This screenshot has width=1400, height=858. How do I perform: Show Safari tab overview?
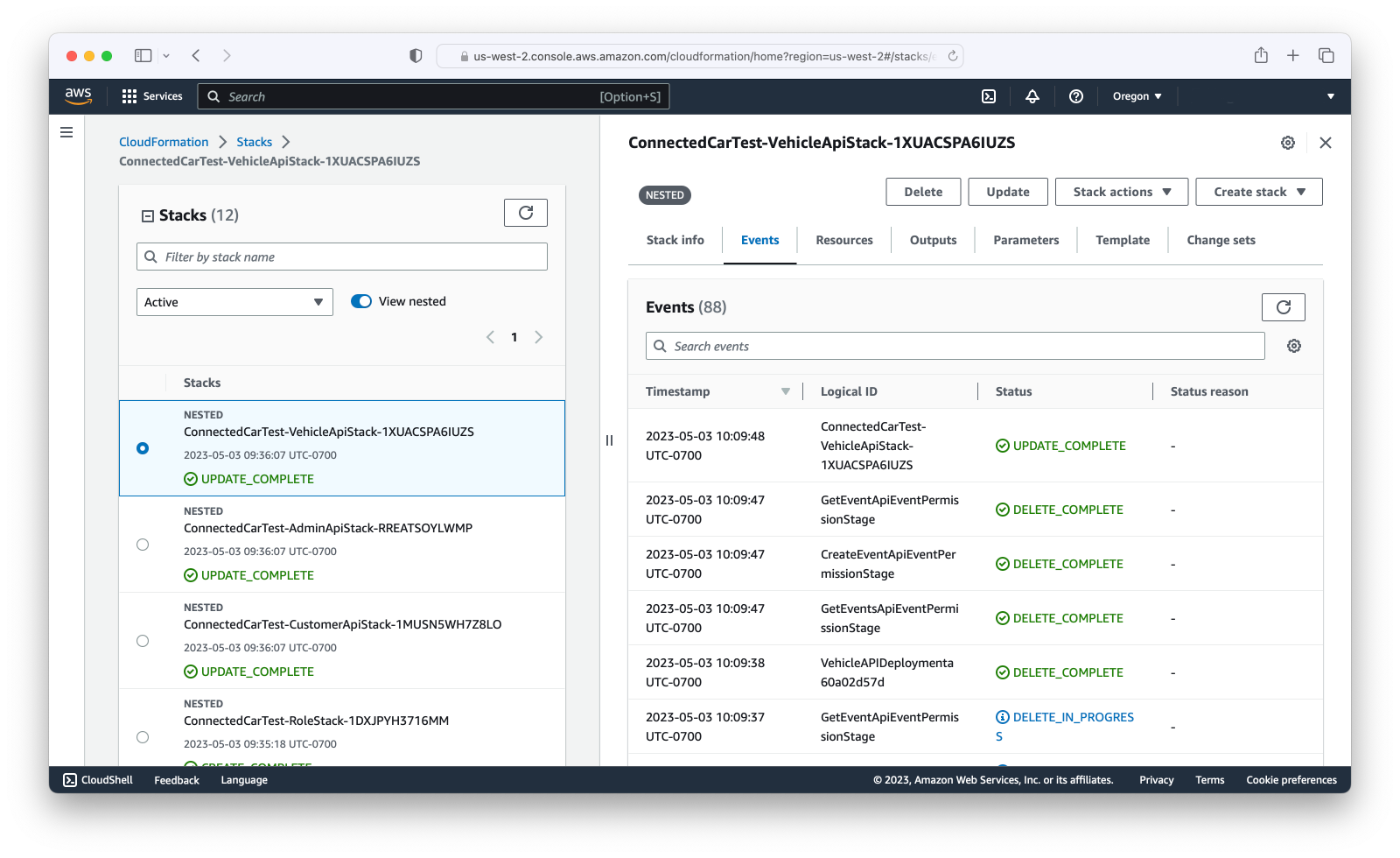pyautogui.click(x=1326, y=56)
